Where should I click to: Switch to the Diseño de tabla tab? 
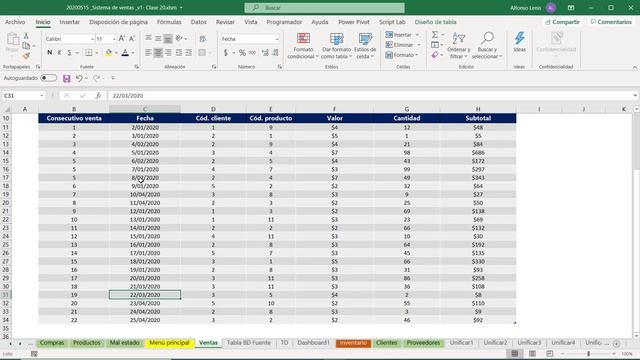(x=436, y=22)
